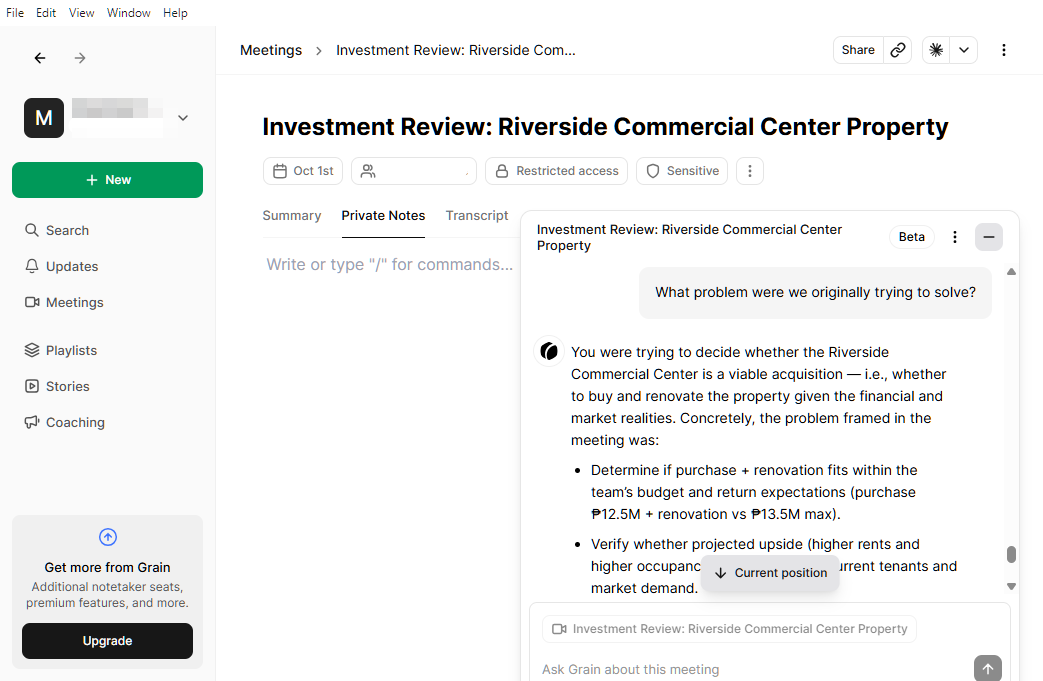
Task: Select the Private Notes tab
Action: [x=383, y=215]
